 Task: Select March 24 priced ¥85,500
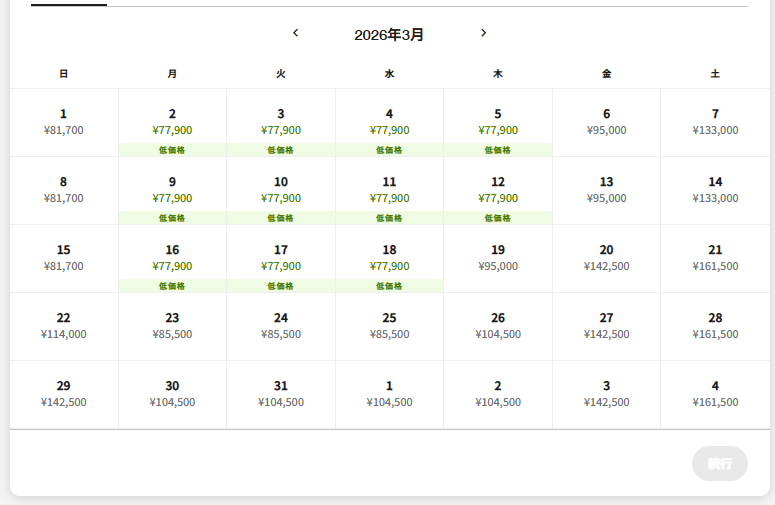pyautogui.click(x=281, y=326)
